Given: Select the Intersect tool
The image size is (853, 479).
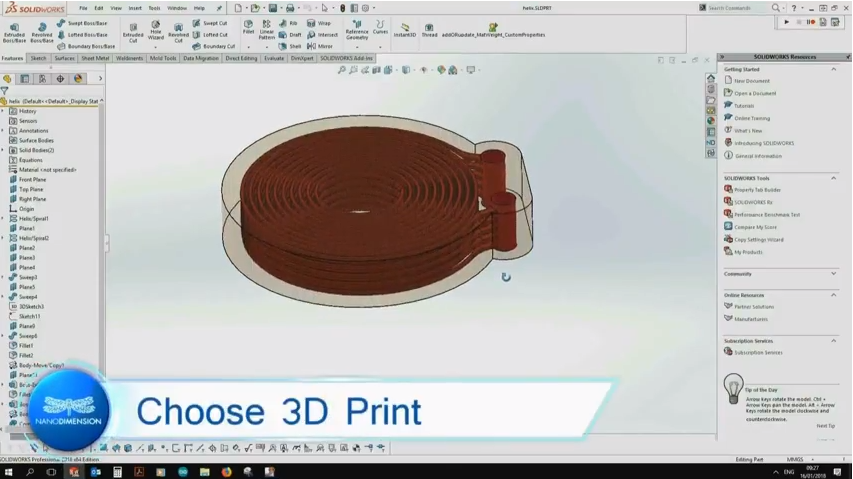Looking at the screenshot, I should click(322, 35).
